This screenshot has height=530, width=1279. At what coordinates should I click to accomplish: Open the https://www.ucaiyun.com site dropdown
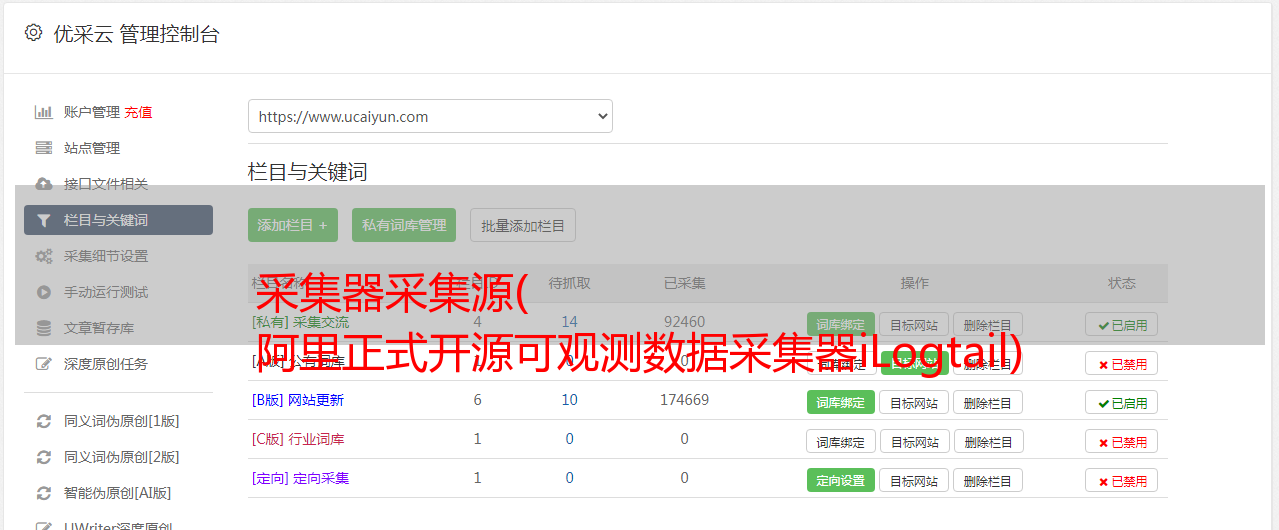[430, 116]
